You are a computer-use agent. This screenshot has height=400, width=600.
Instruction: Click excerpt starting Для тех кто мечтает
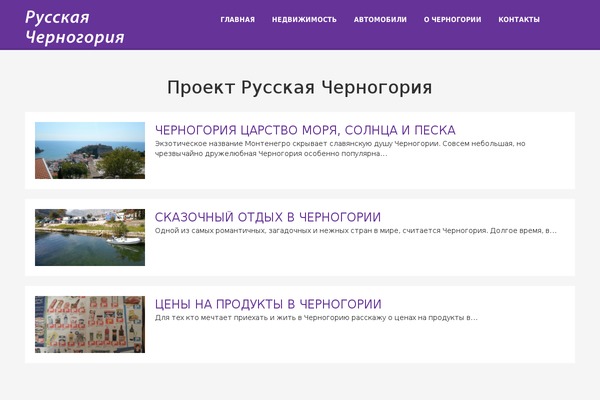click(316, 317)
